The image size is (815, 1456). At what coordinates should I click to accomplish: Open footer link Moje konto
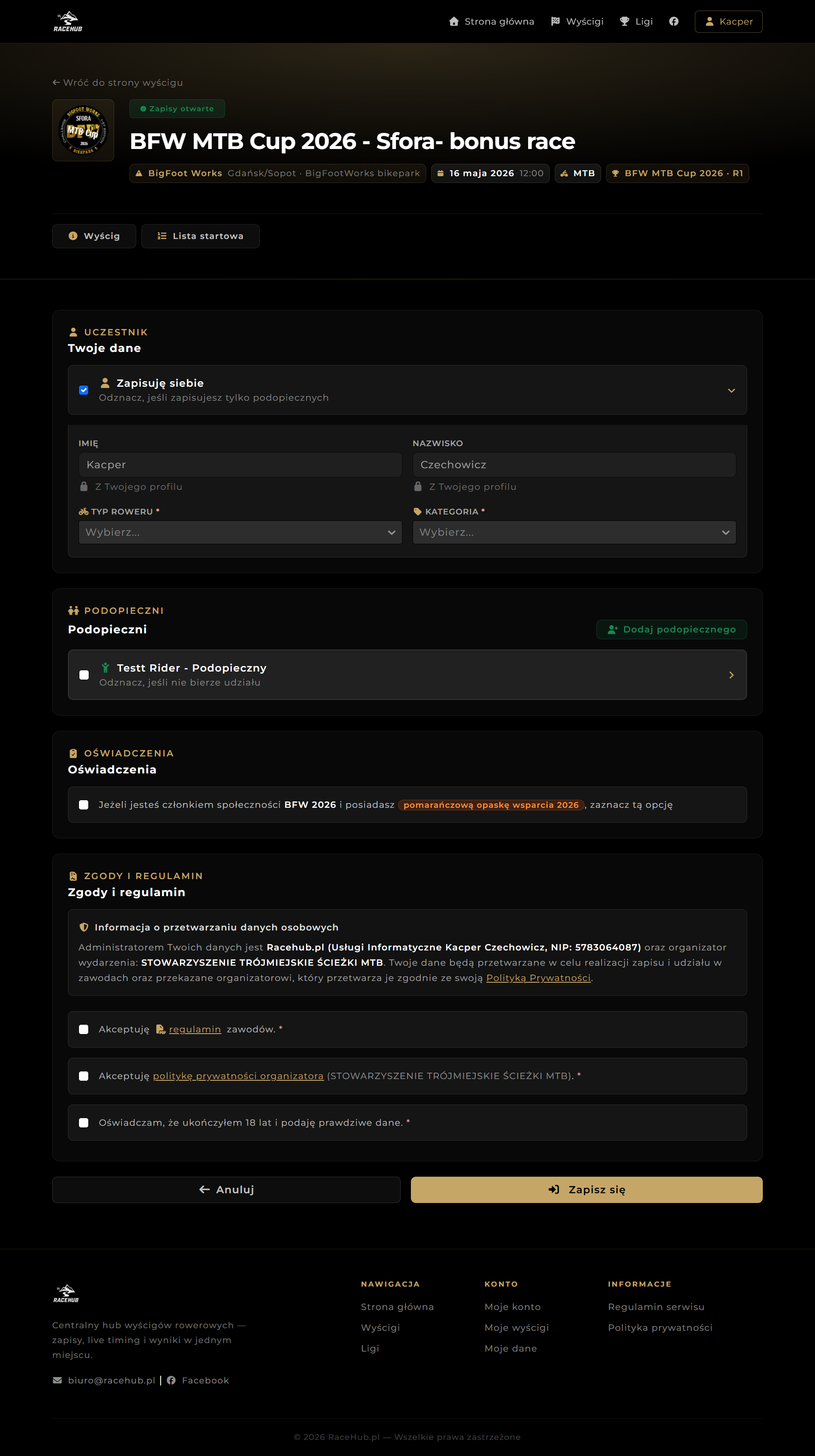point(513,1307)
